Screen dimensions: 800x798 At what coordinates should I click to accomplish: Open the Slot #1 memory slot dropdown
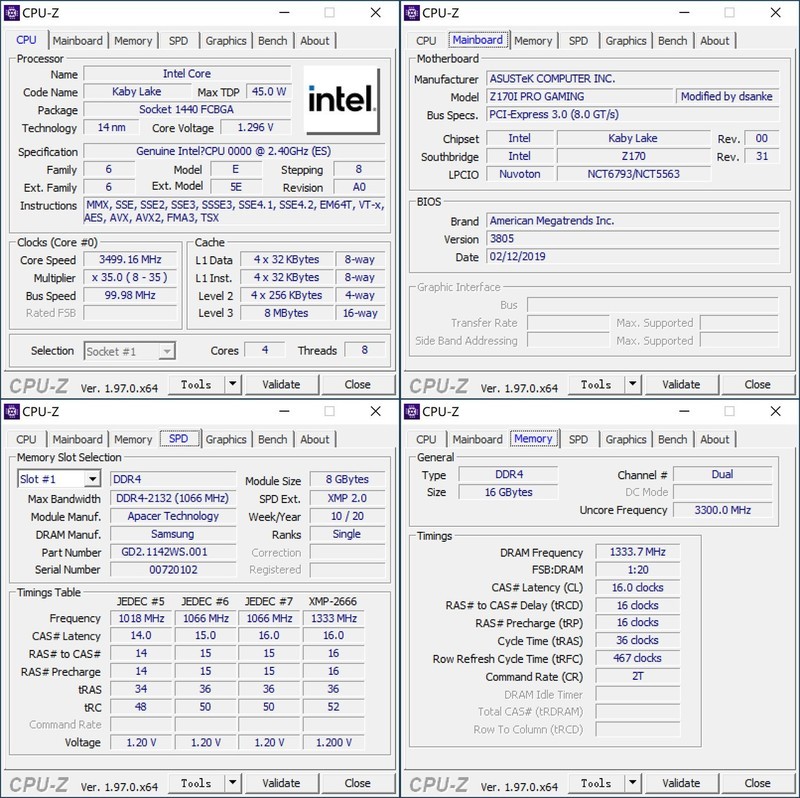[92, 479]
